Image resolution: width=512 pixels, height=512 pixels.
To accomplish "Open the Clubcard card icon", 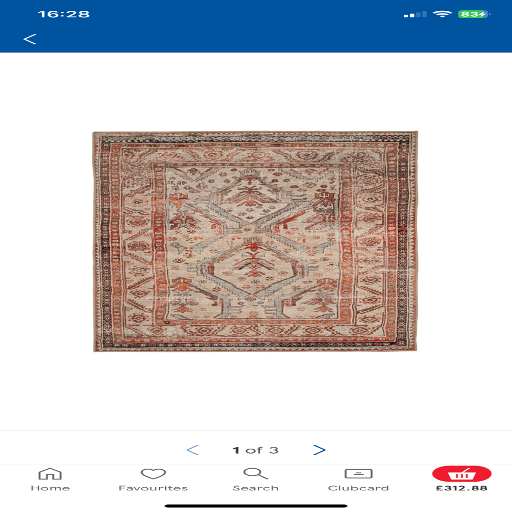I will click(358, 474).
